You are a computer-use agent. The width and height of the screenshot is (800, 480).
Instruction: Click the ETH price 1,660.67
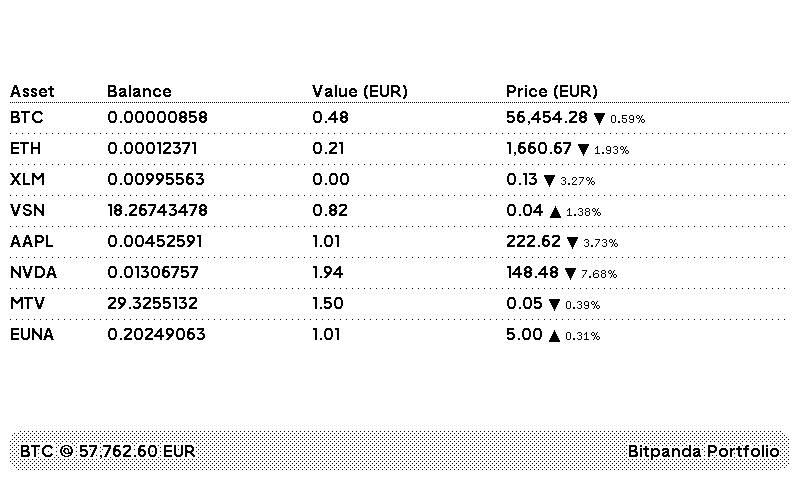pyautogui.click(x=539, y=149)
